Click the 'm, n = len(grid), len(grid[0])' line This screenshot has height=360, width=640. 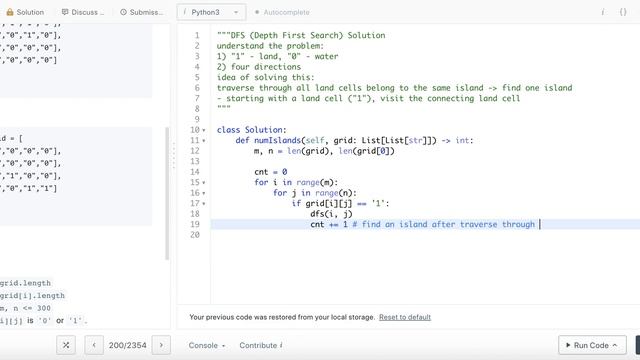coord(324,151)
